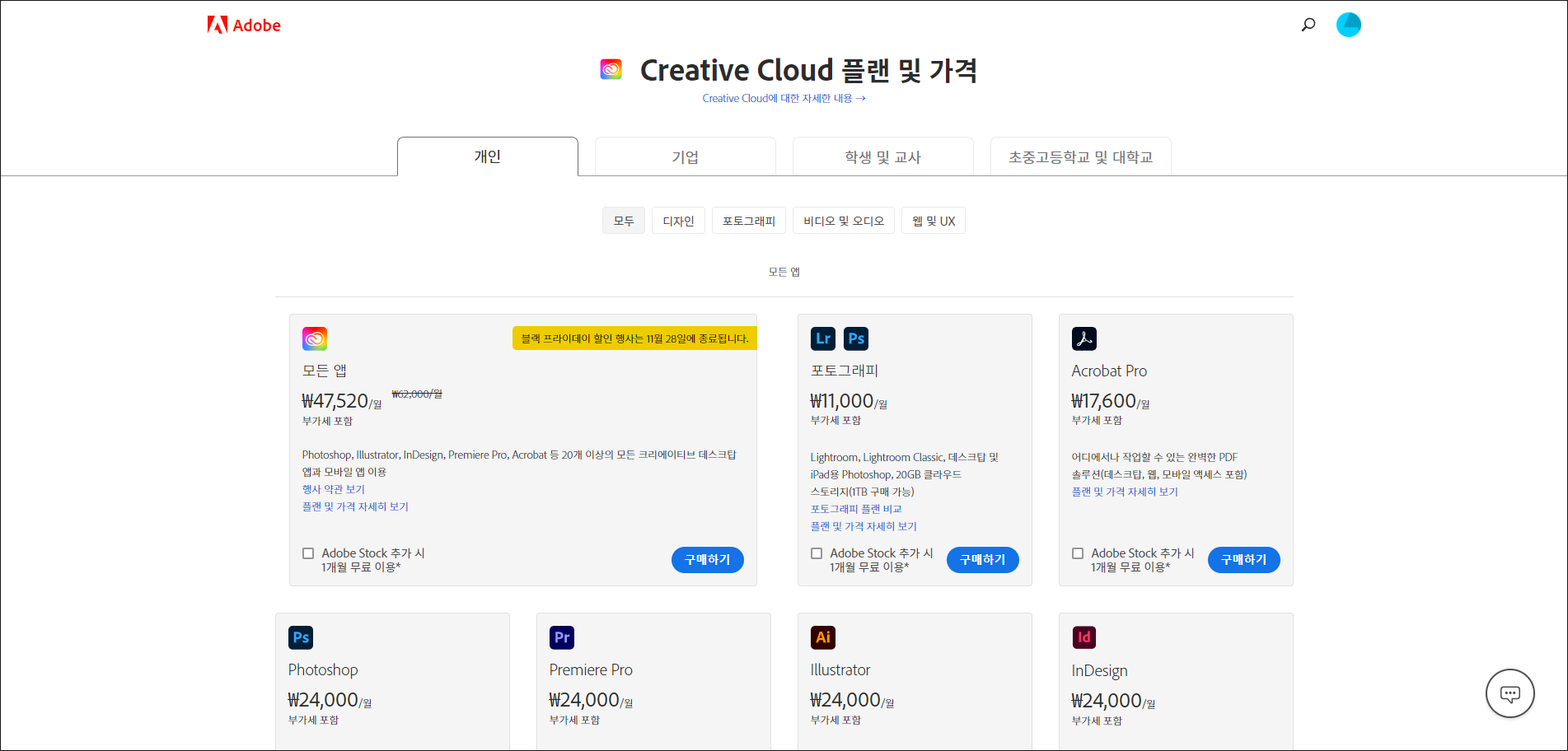Click 구매하기 button for 포토그래피
Screen dimensions: 1568x751
983,560
